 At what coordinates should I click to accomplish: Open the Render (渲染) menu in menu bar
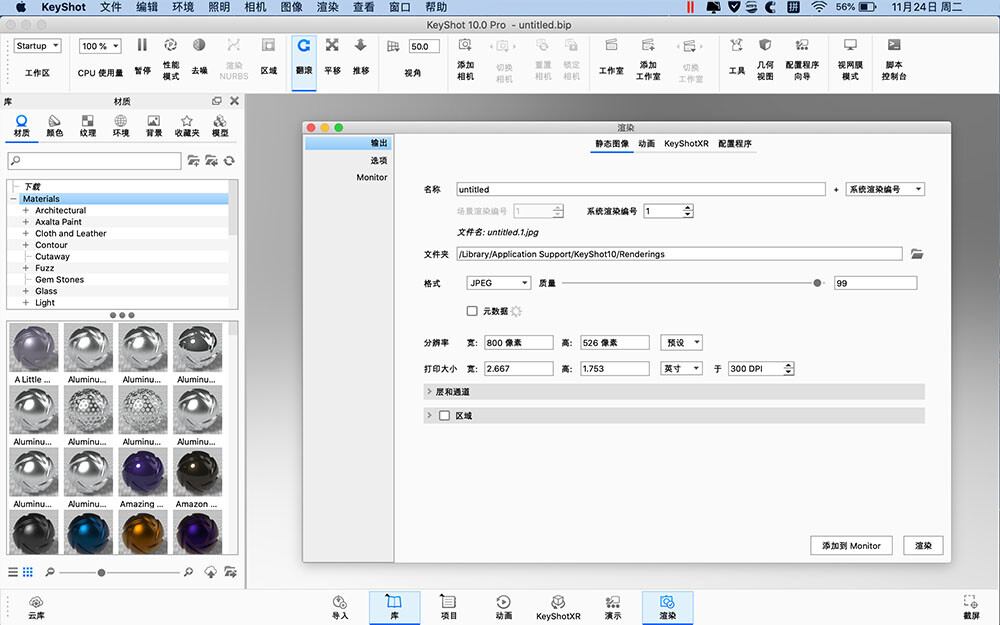tap(328, 7)
